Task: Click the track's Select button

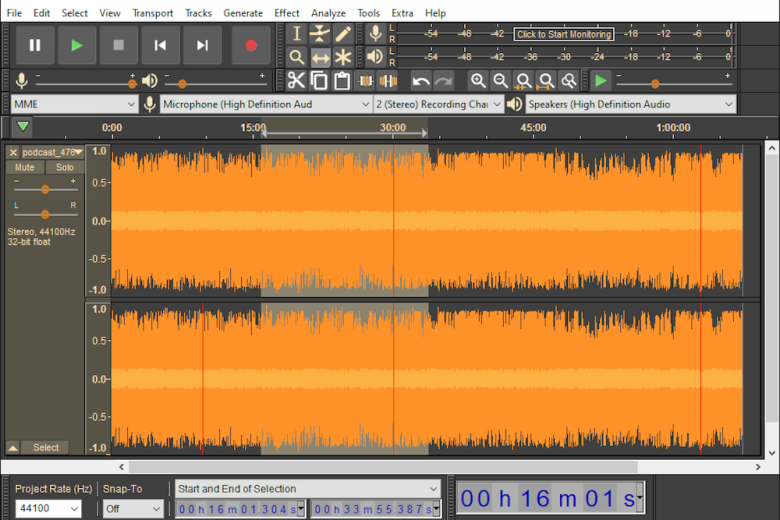Action: (46, 448)
